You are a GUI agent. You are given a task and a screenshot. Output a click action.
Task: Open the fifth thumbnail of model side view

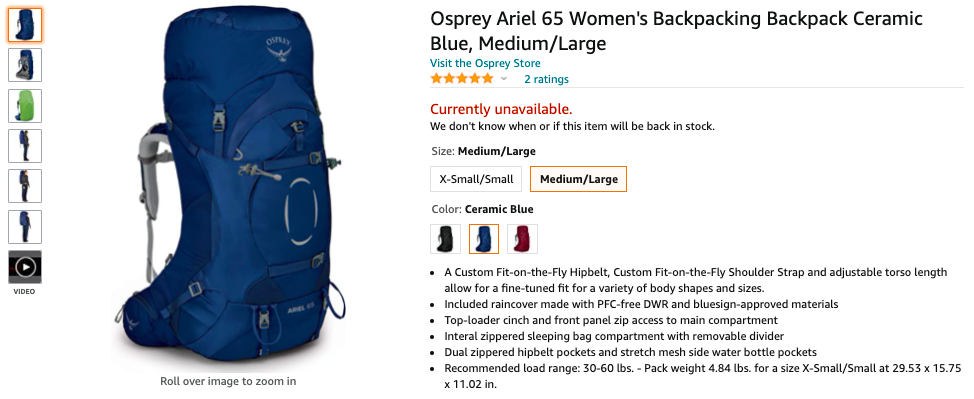point(25,186)
